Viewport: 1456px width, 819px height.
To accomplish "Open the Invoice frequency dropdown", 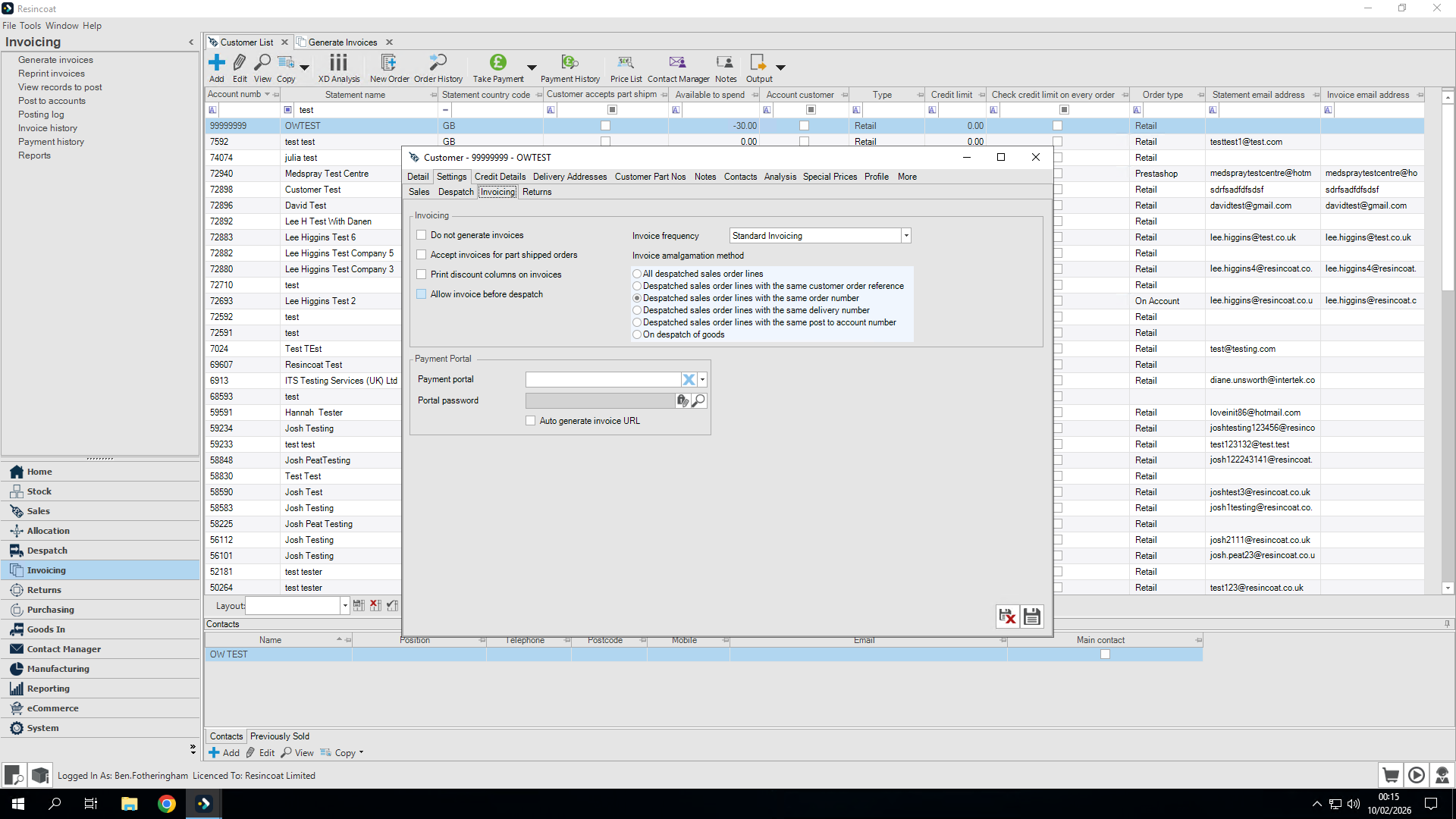I will 905,236.
